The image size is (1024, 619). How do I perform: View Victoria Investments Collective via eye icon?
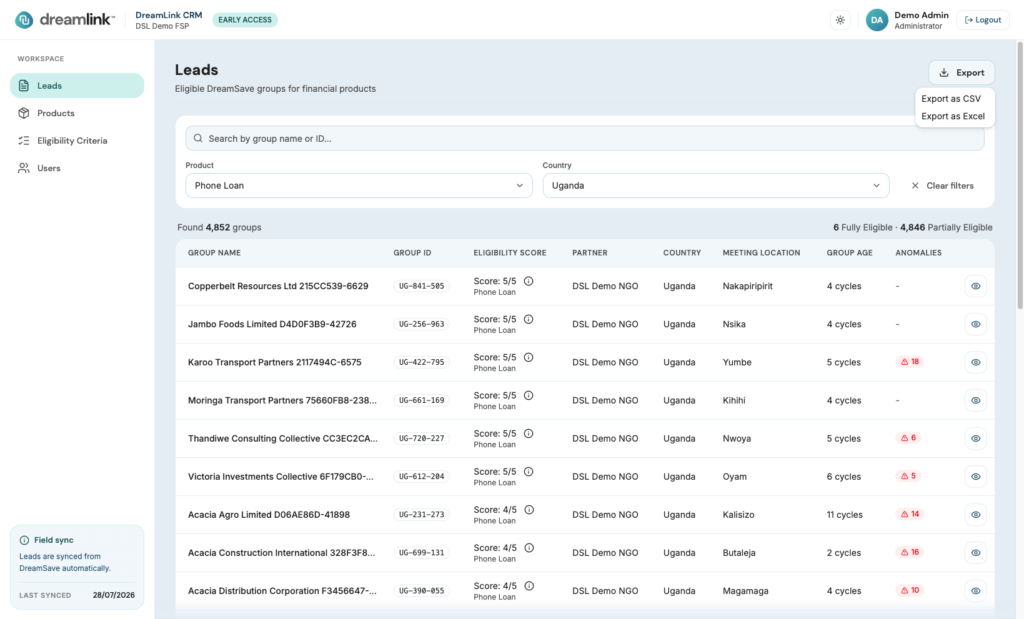pos(976,477)
